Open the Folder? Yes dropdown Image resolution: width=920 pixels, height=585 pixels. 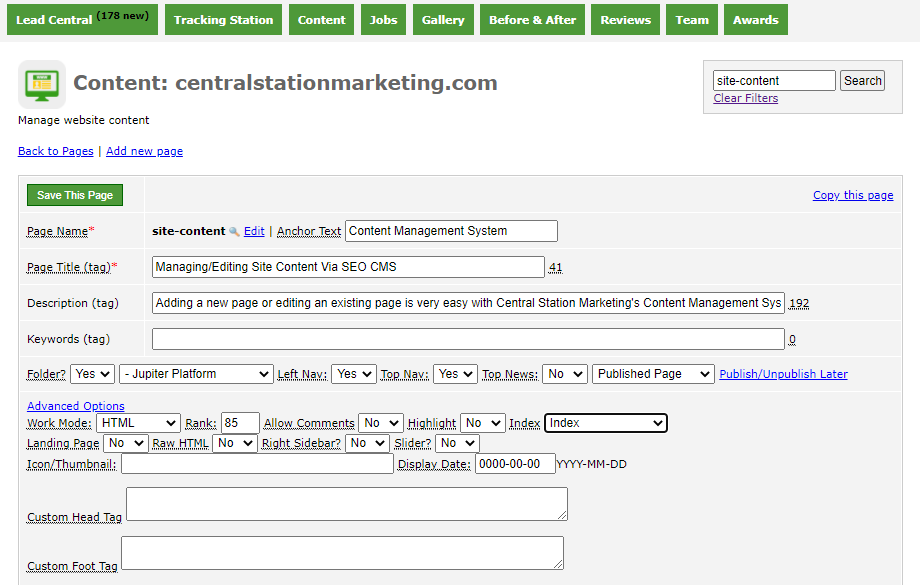coord(92,374)
